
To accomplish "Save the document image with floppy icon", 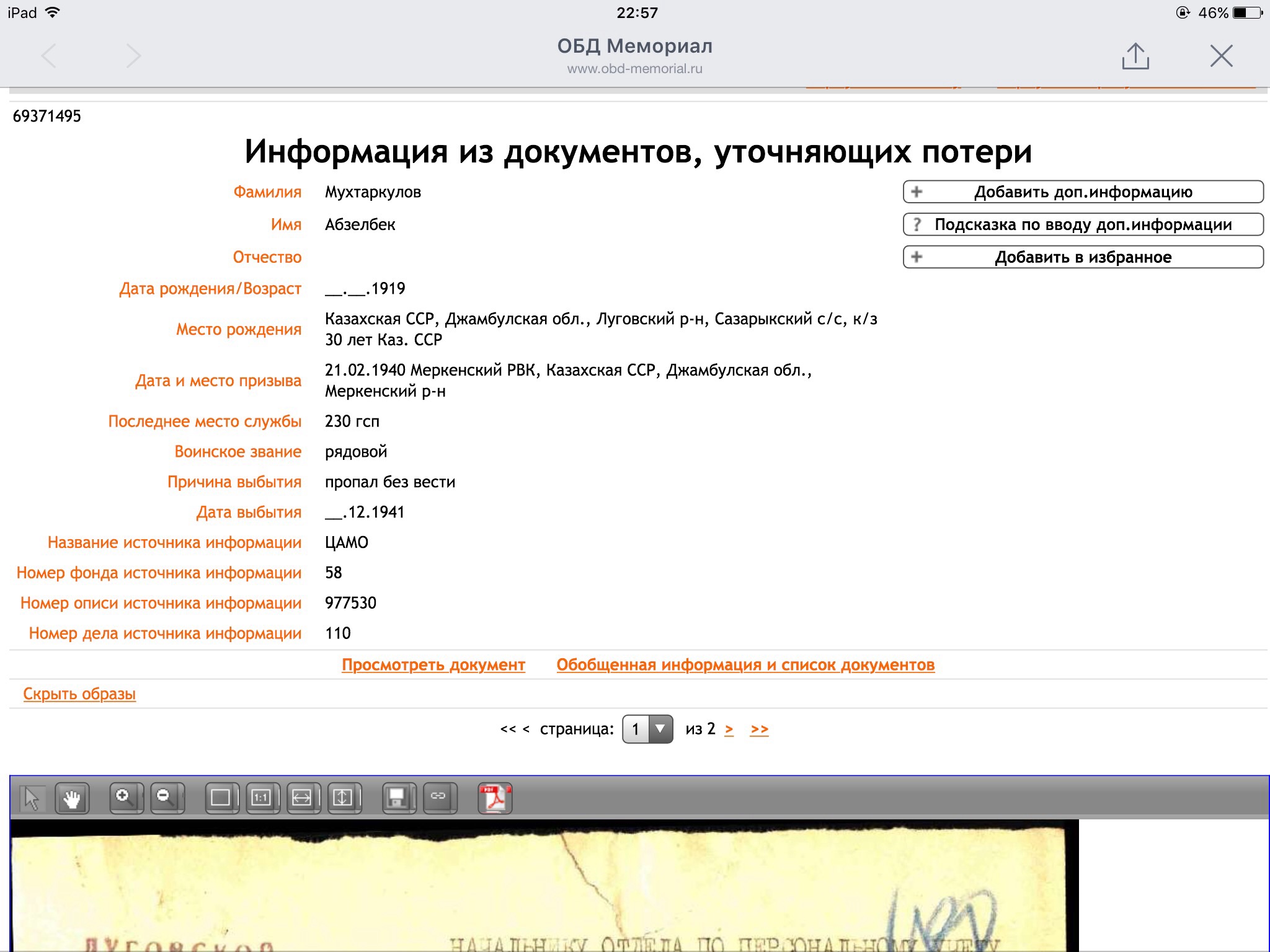I will tap(399, 798).
